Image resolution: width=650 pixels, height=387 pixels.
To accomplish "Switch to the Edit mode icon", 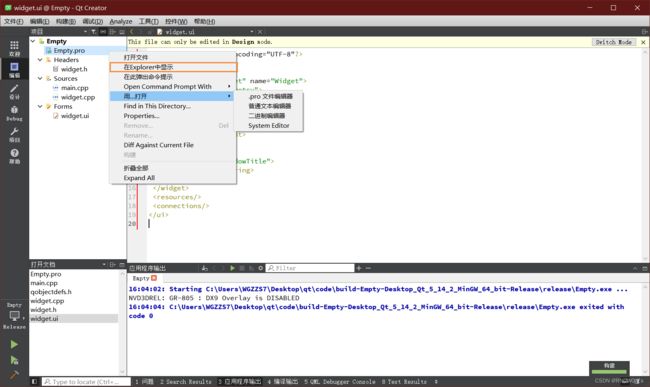I will [14, 70].
